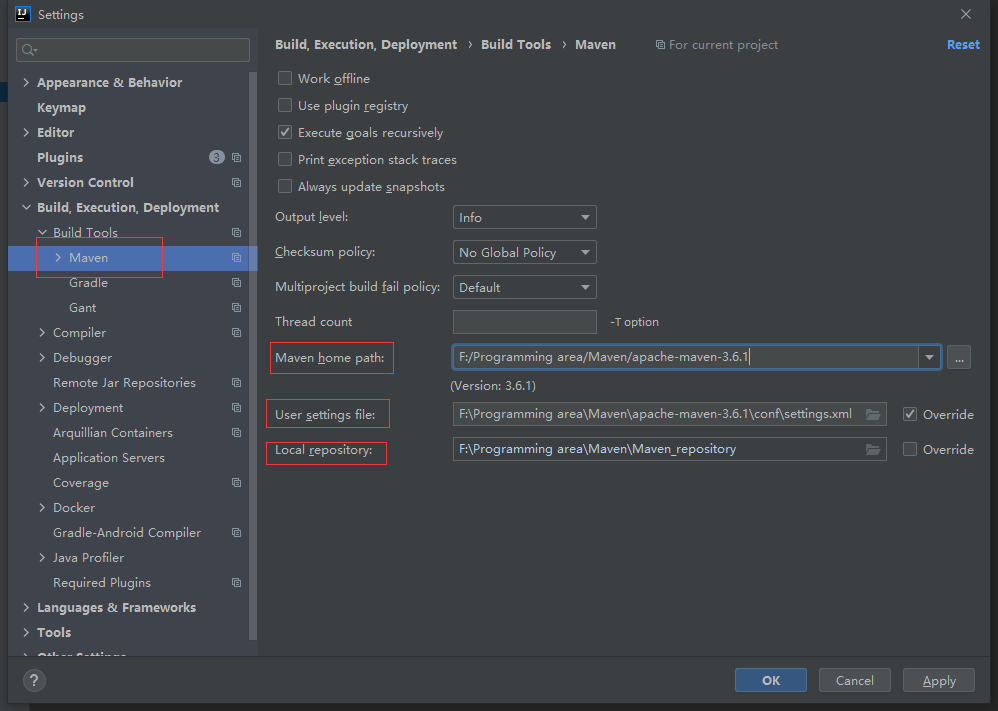Toggle Override for Local repository
The height and width of the screenshot is (711, 998).
909,450
